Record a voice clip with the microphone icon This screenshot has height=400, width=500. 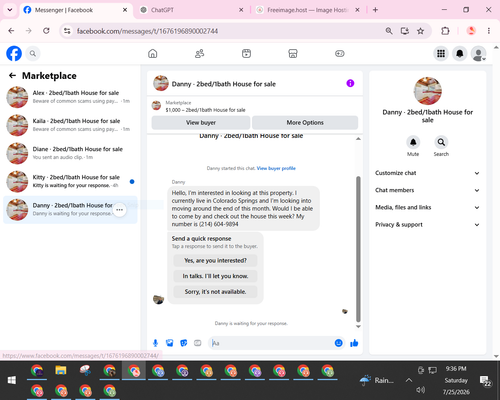(x=155, y=343)
